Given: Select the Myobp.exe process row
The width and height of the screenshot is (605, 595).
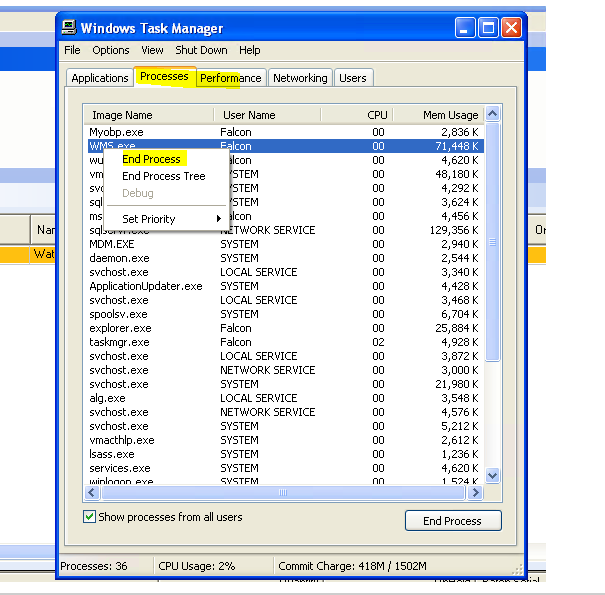Looking at the screenshot, I should point(284,132).
